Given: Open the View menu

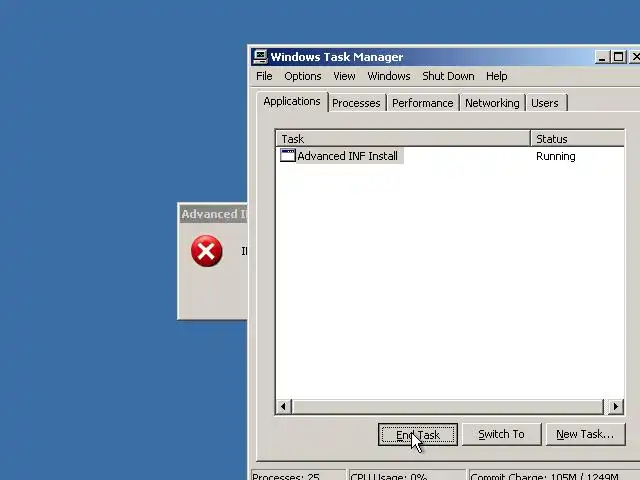Looking at the screenshot, I should (344, 76).
